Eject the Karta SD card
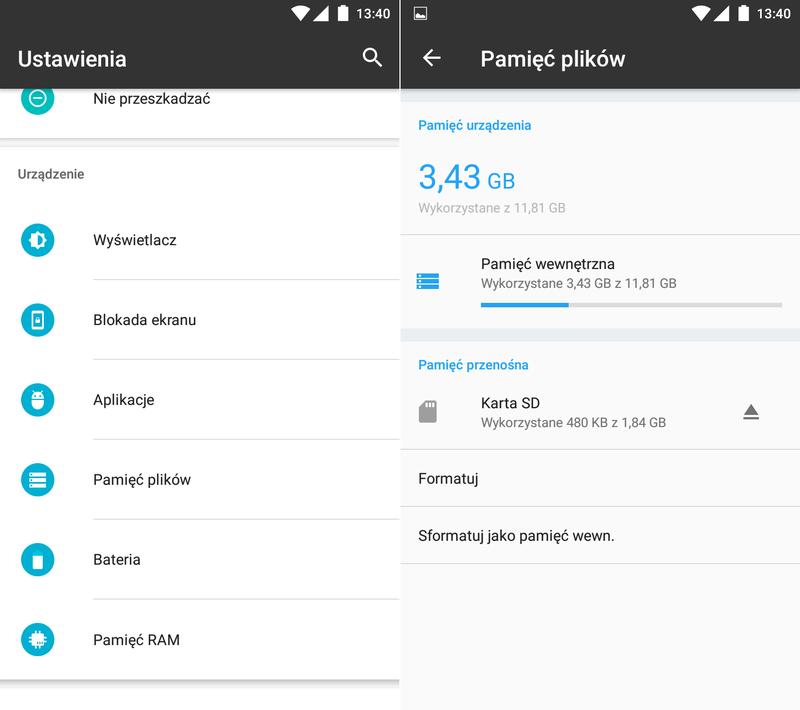The width and height of the screenshot is (800, 710). tap(751, 412)
